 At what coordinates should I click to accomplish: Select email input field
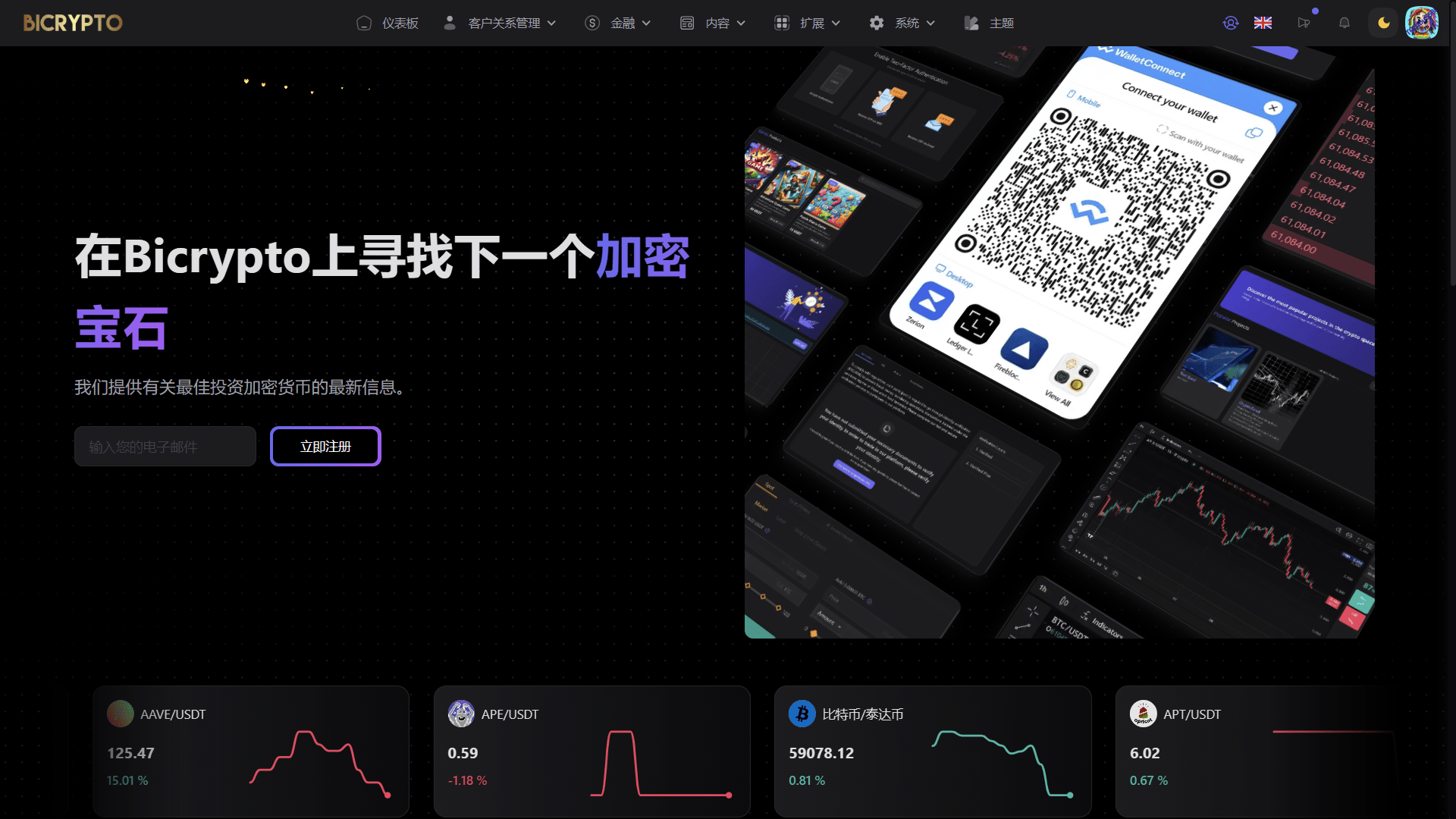163,446
